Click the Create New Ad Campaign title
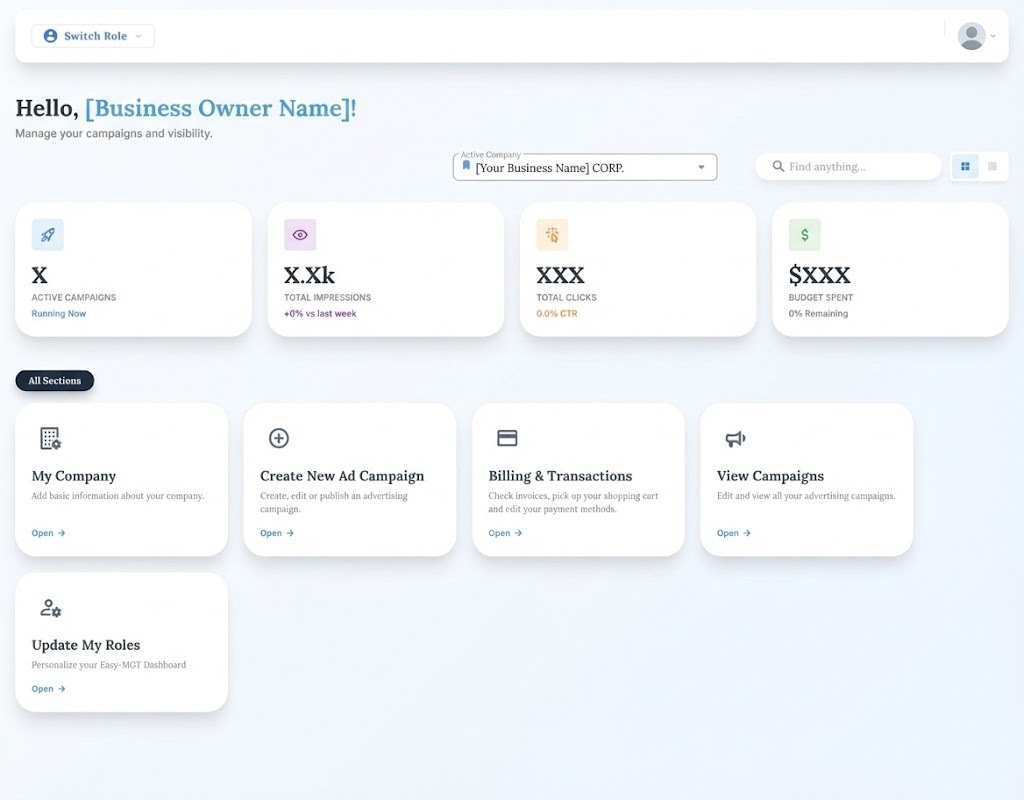 [x=342, y=476]
